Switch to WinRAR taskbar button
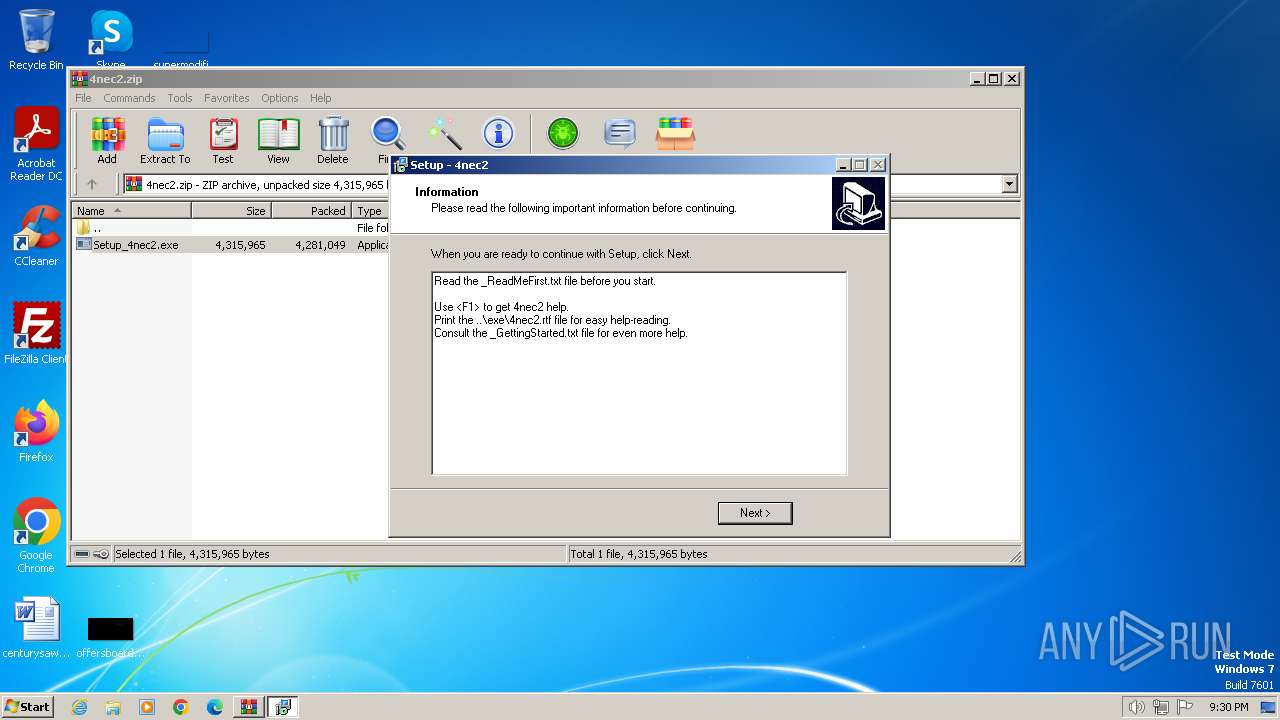The height and width of the screenshot is (720, 1280). point(248,707)
